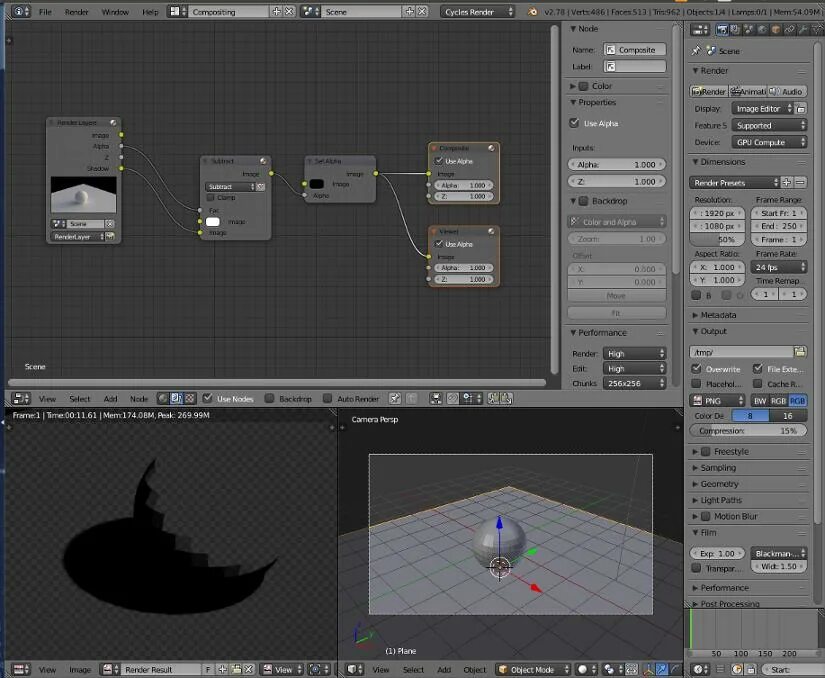The width and height of the screenshot is (825, 678).
Task: Enable the Placeholders checkbox
Action: (x=696, y=383)
